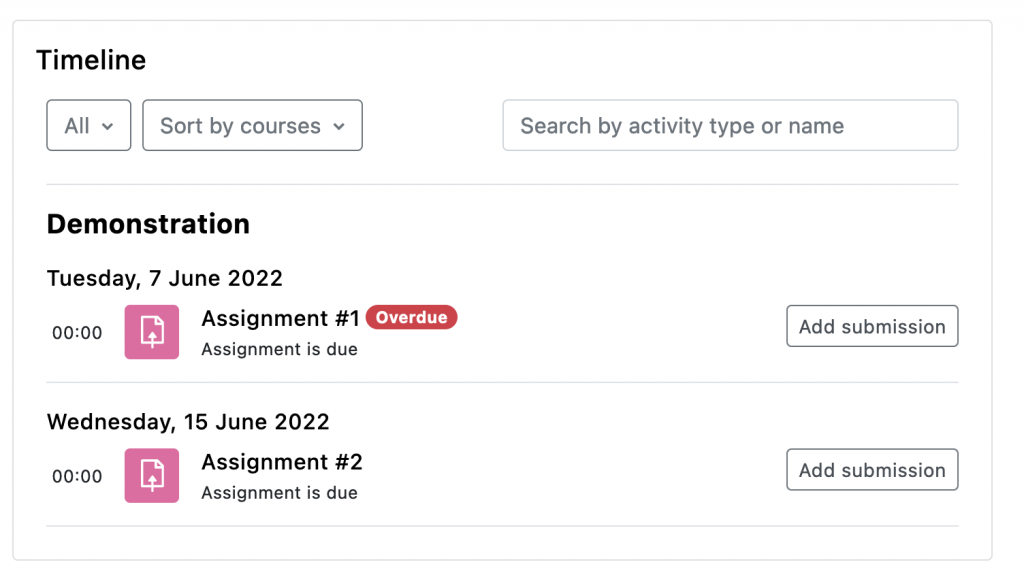Open the Assignment #2 link

tap(282, 462)
